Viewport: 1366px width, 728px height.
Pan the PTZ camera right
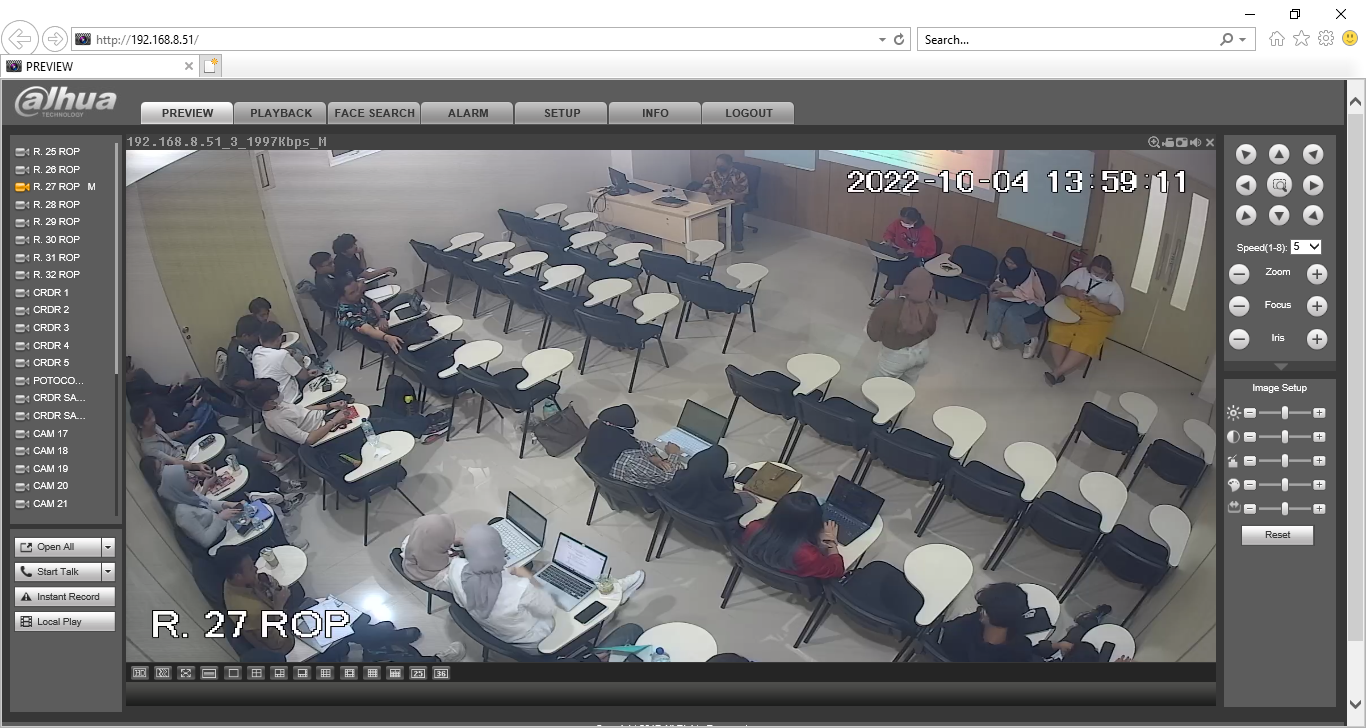coord(1313,185)
